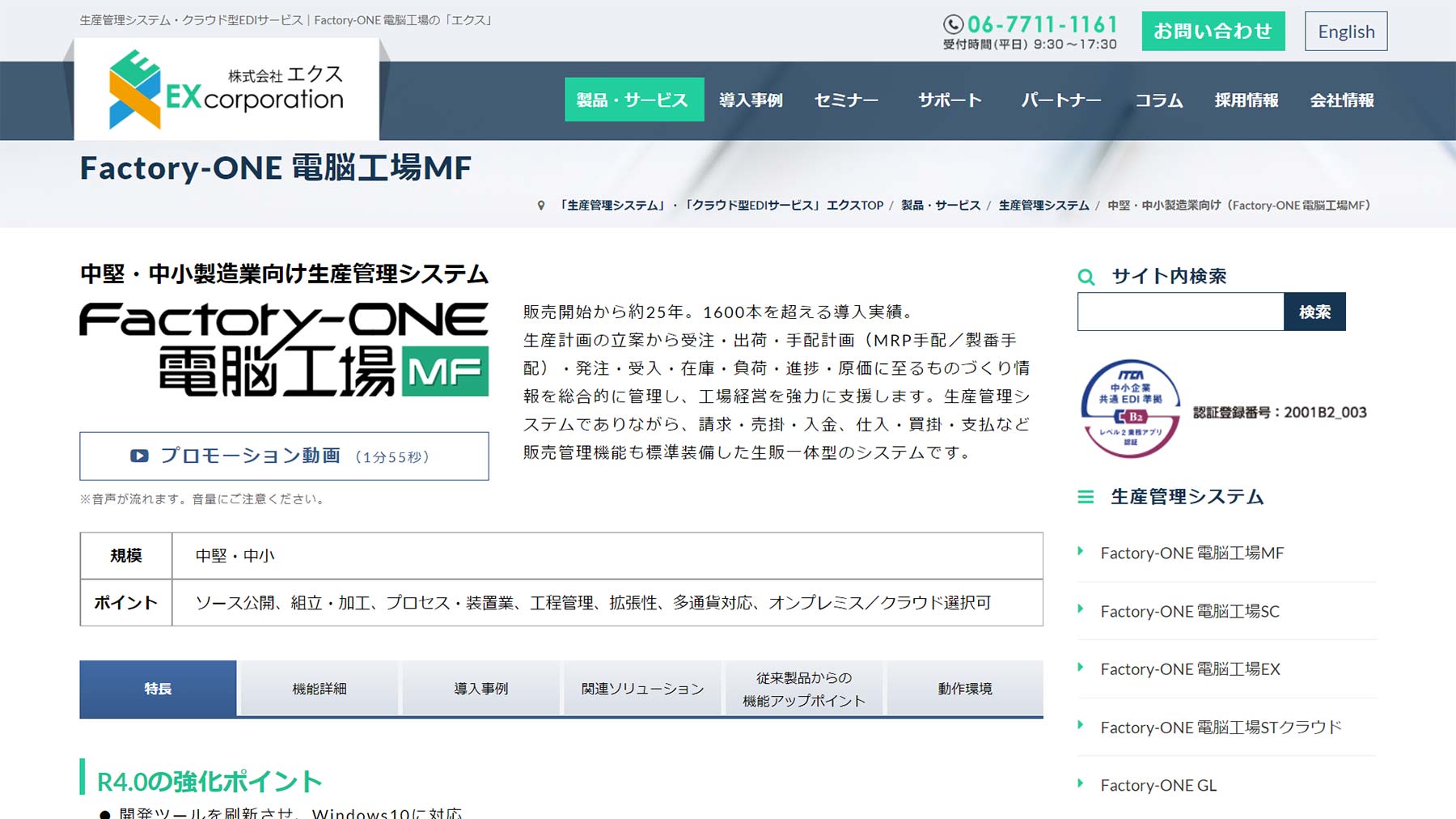The image size is (1456, 819).
Task: Click into the site search field
Action: point(1180,312)
